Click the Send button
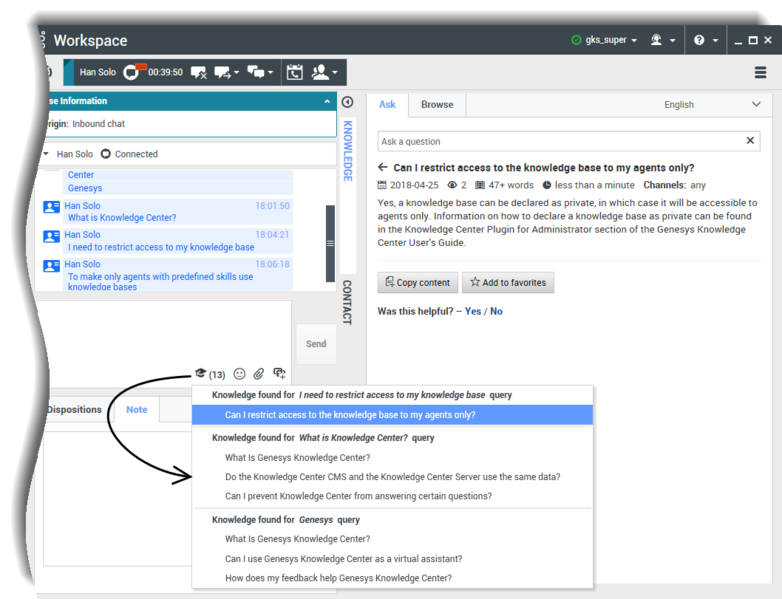The image size is (782, 599). tap(316, 344)
